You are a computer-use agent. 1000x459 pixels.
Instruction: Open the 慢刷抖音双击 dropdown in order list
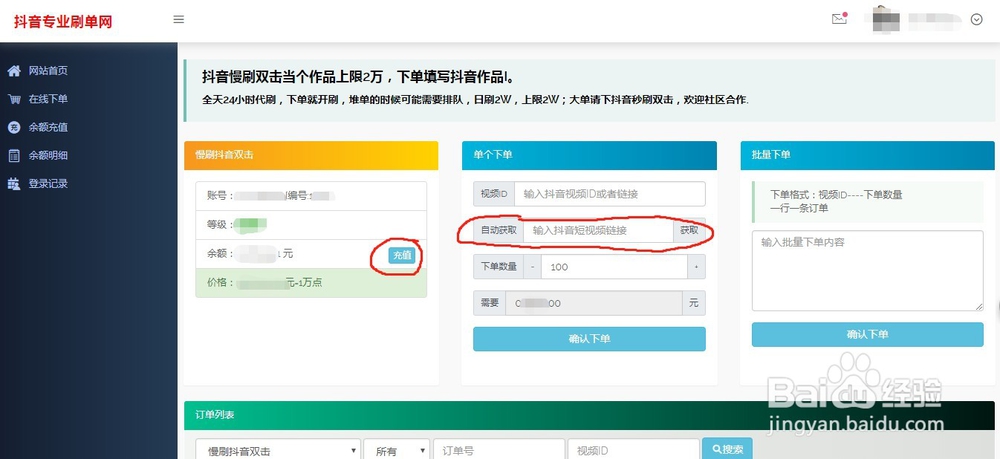[x=278, y=451]
